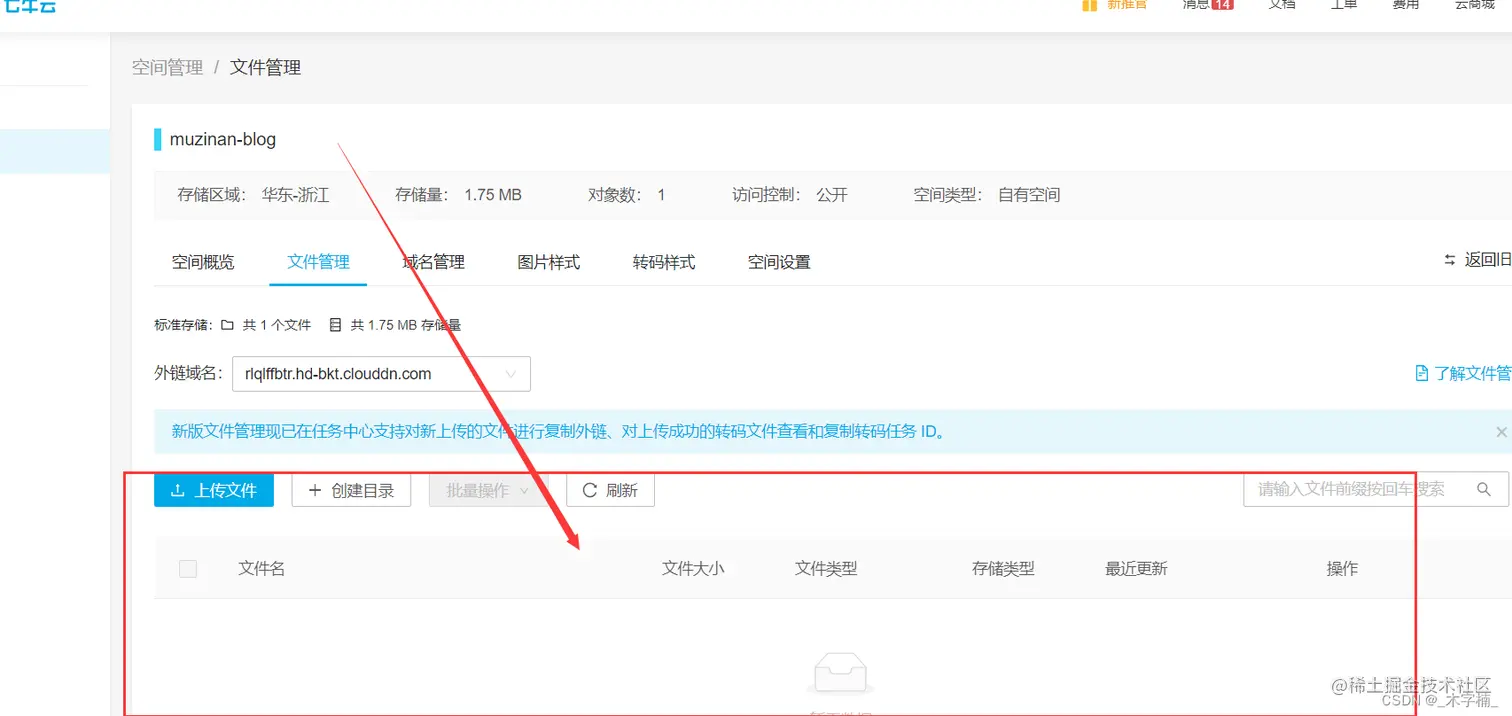Click the 1.75 MB storage amount value
The image size is (1512, 716).
click(493, 195)
